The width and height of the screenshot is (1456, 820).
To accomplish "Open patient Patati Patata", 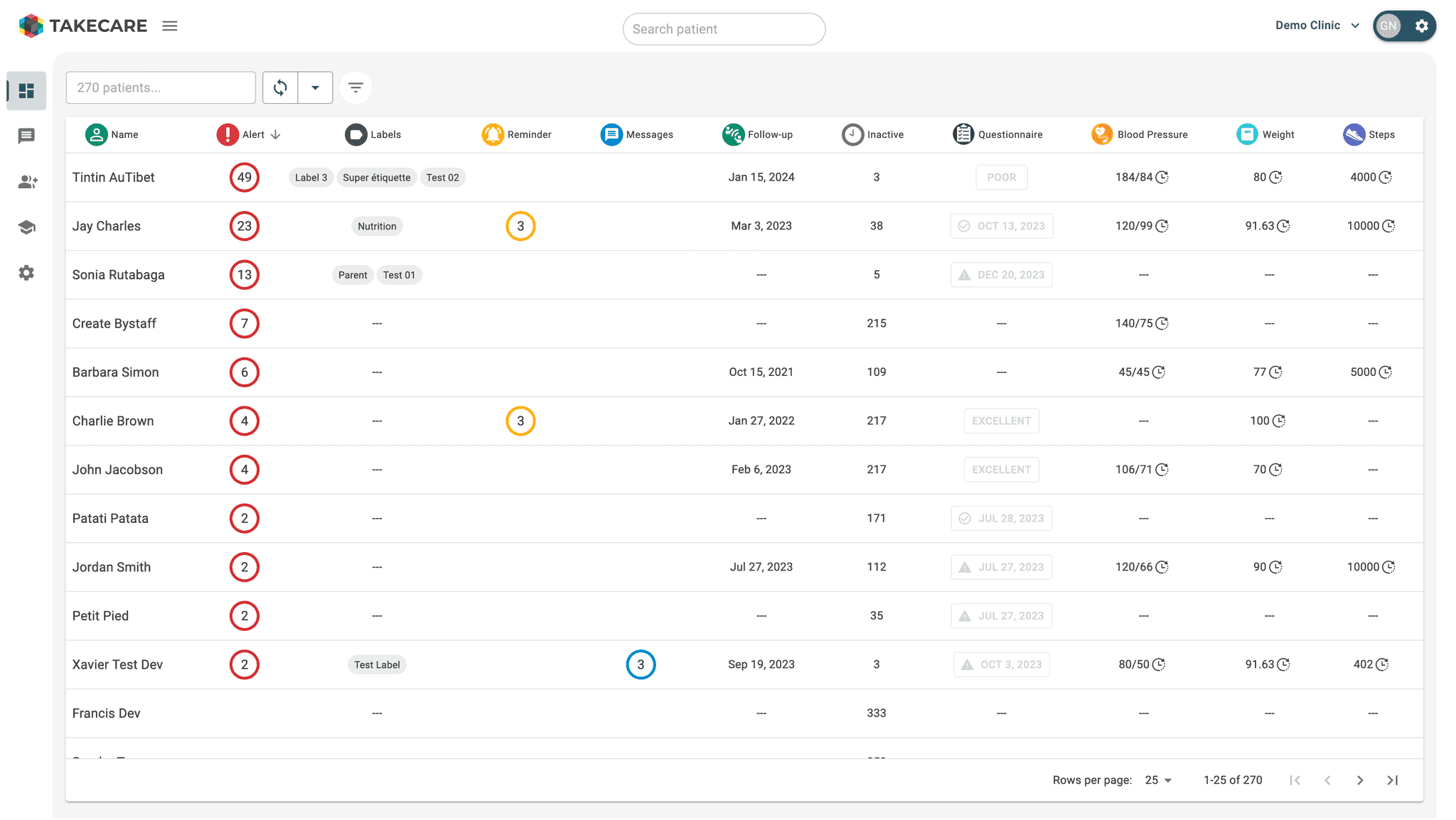I will point(110,519).
